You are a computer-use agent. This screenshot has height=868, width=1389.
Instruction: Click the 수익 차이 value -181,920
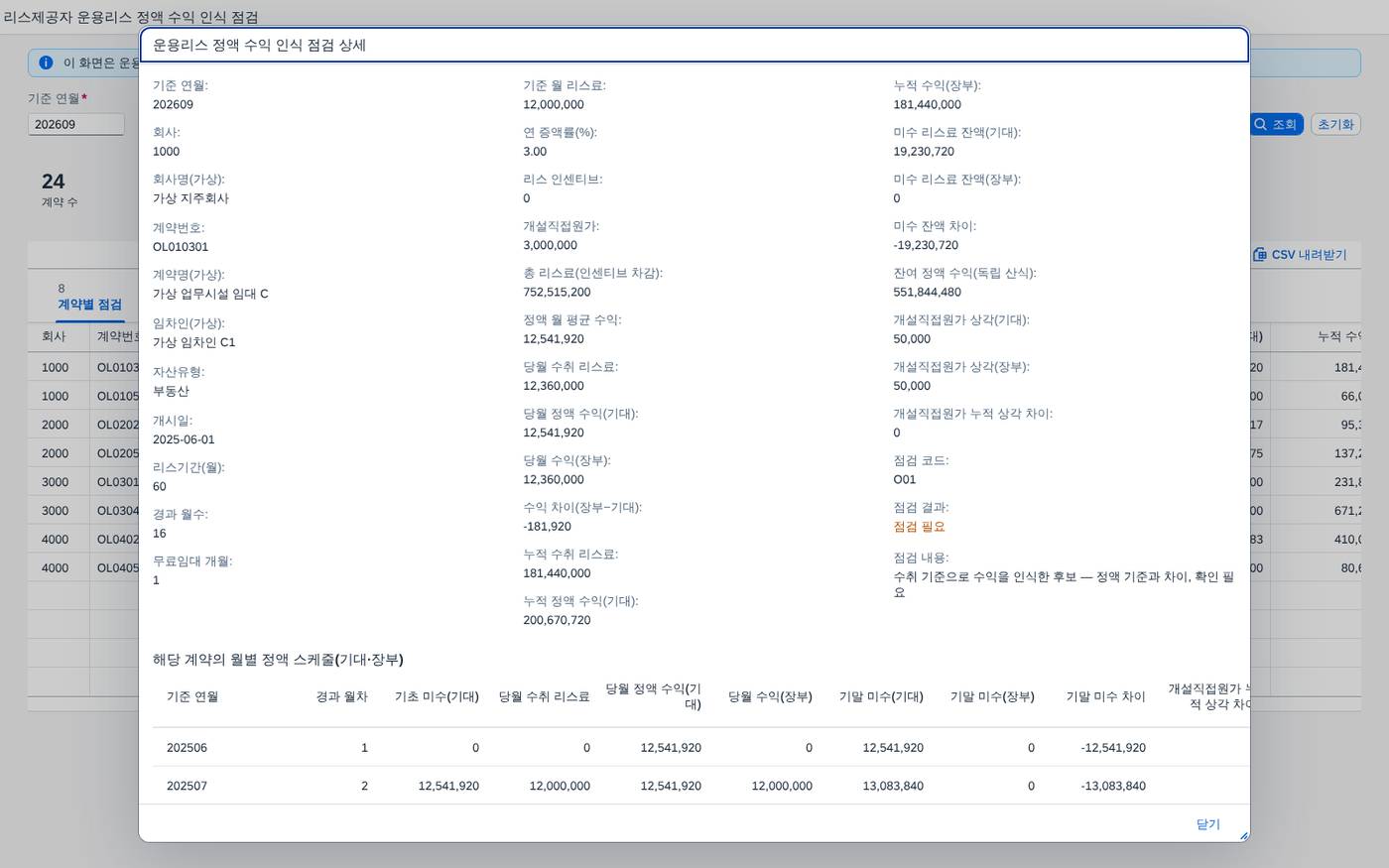click(547, 527)
